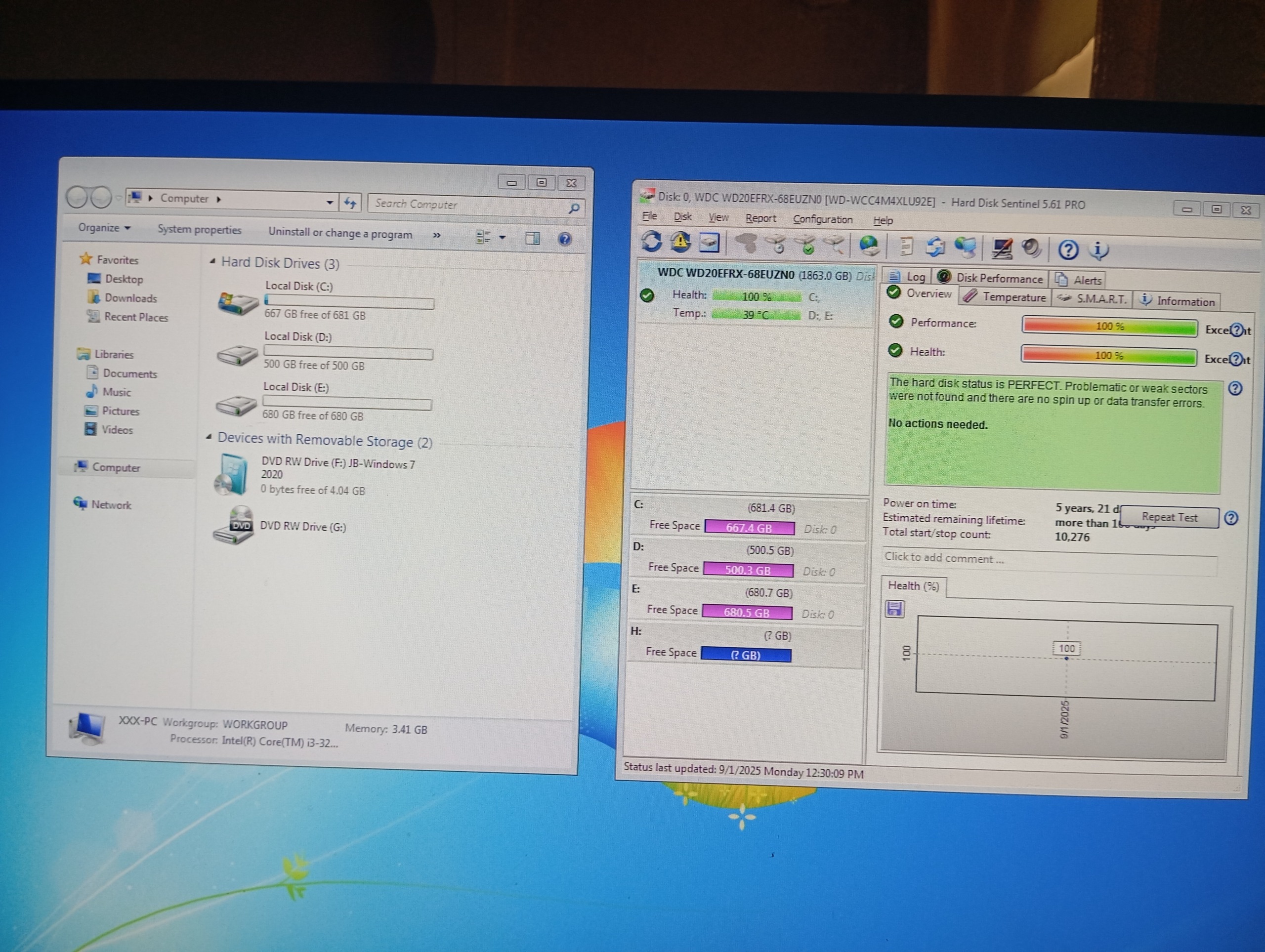Toggle the disk panel view toolbar icon
The image size is (1265, 952).
tap(709, 243)
